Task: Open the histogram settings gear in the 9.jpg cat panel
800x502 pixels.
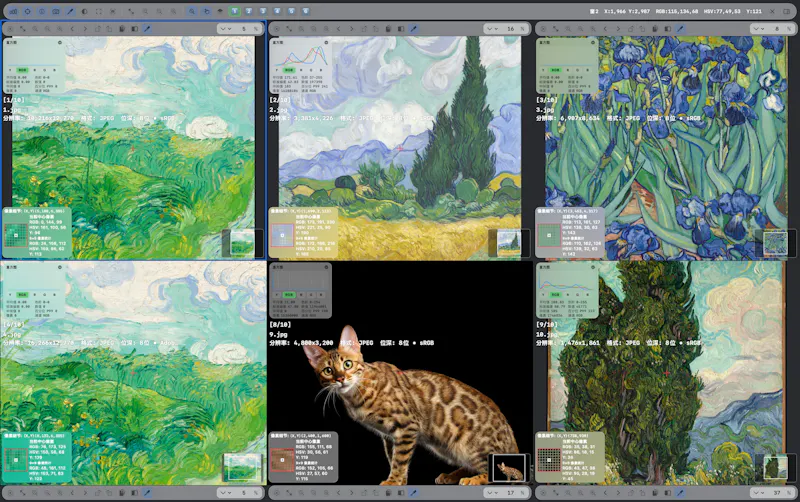Action: point(326,267)
